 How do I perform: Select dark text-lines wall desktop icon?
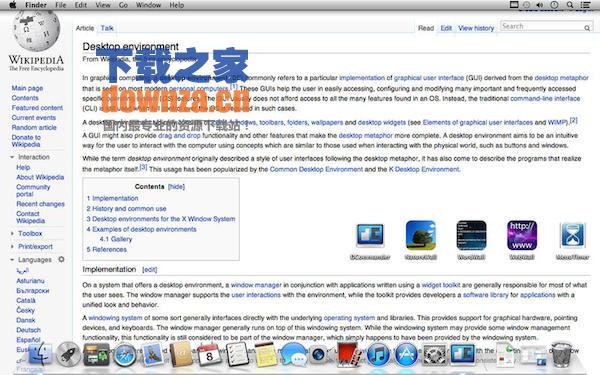[x=471, y=235]
